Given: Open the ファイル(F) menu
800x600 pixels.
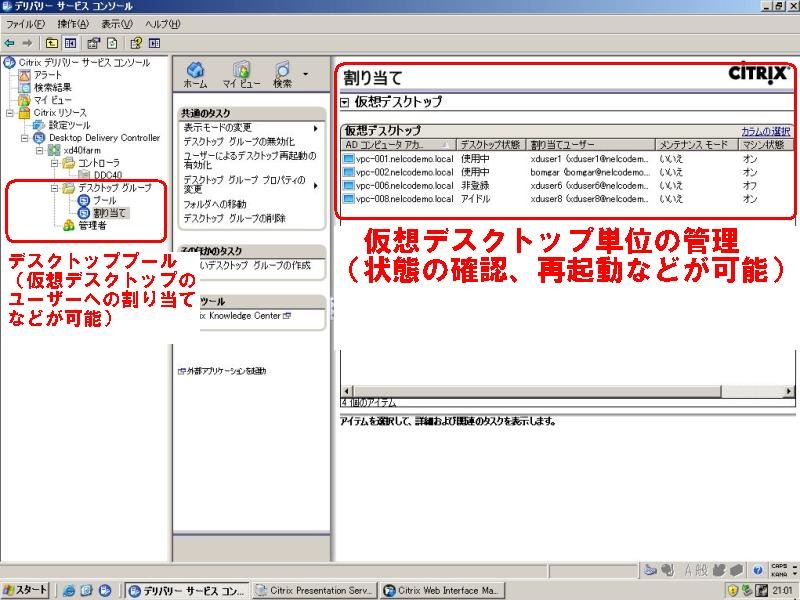Looking at the screenshot, I should click(x=25, y=24).
